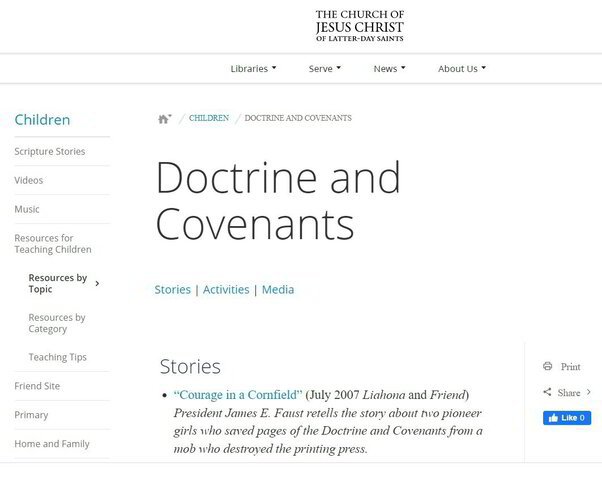Click the Doctrine and Covenants page title
Image resolution: width=602 pixels, height=480 pixels.
[x=278, y=200]
